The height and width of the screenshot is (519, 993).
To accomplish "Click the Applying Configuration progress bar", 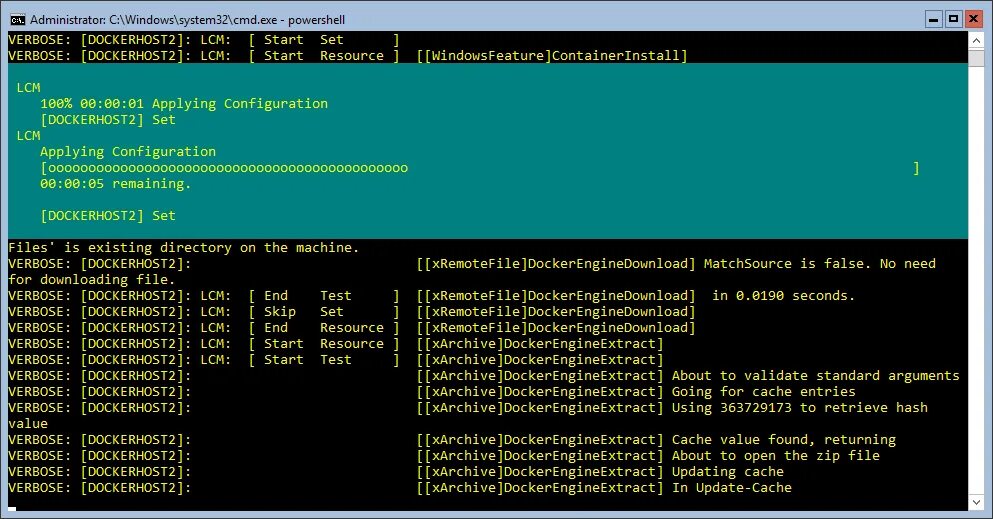I will pos(479,168).
